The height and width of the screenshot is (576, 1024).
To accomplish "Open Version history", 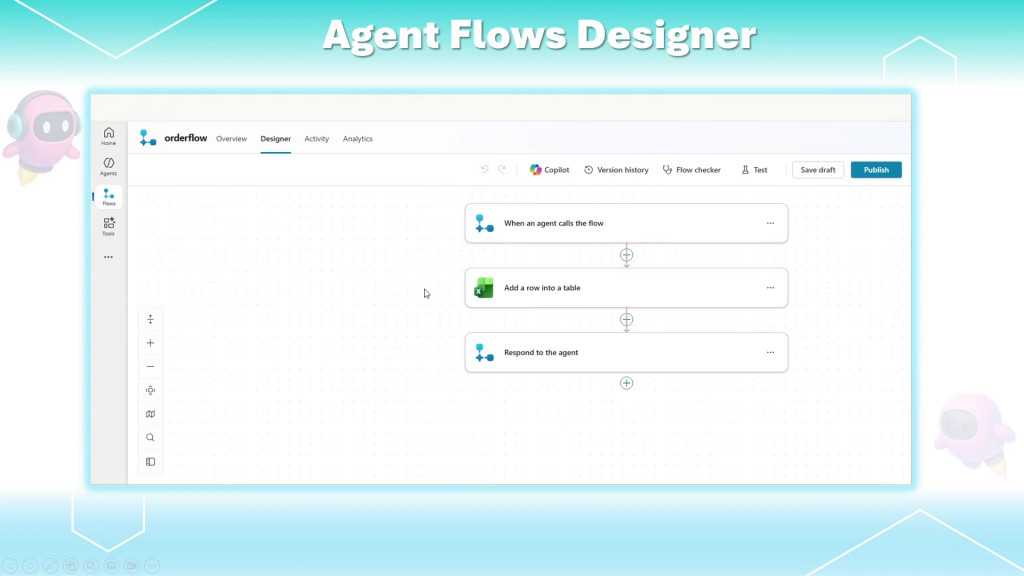I will coord(616,170).
